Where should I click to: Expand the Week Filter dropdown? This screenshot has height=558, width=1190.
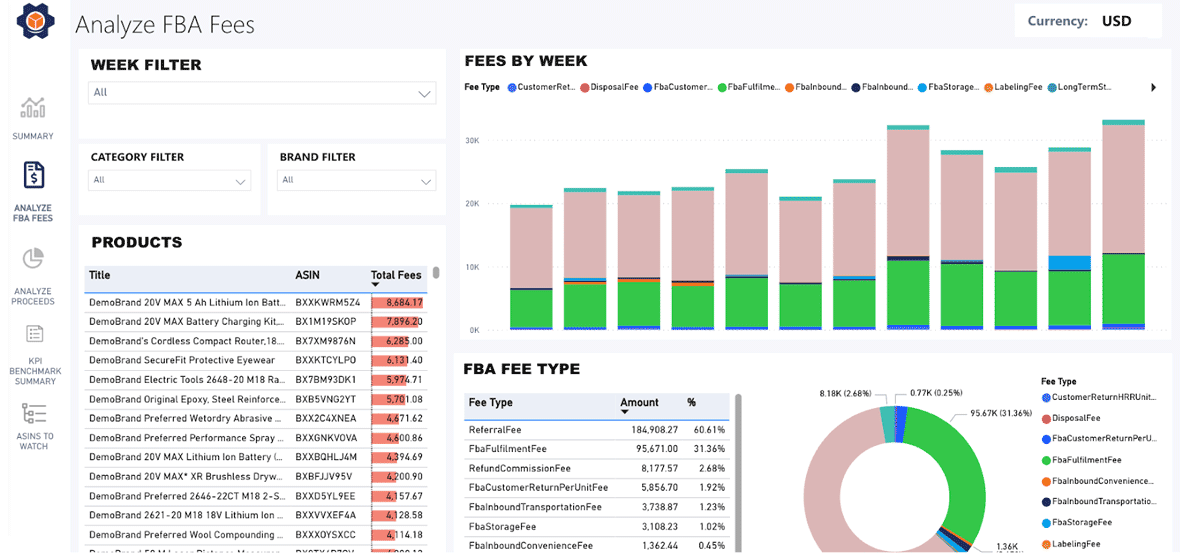click(424, 94)
